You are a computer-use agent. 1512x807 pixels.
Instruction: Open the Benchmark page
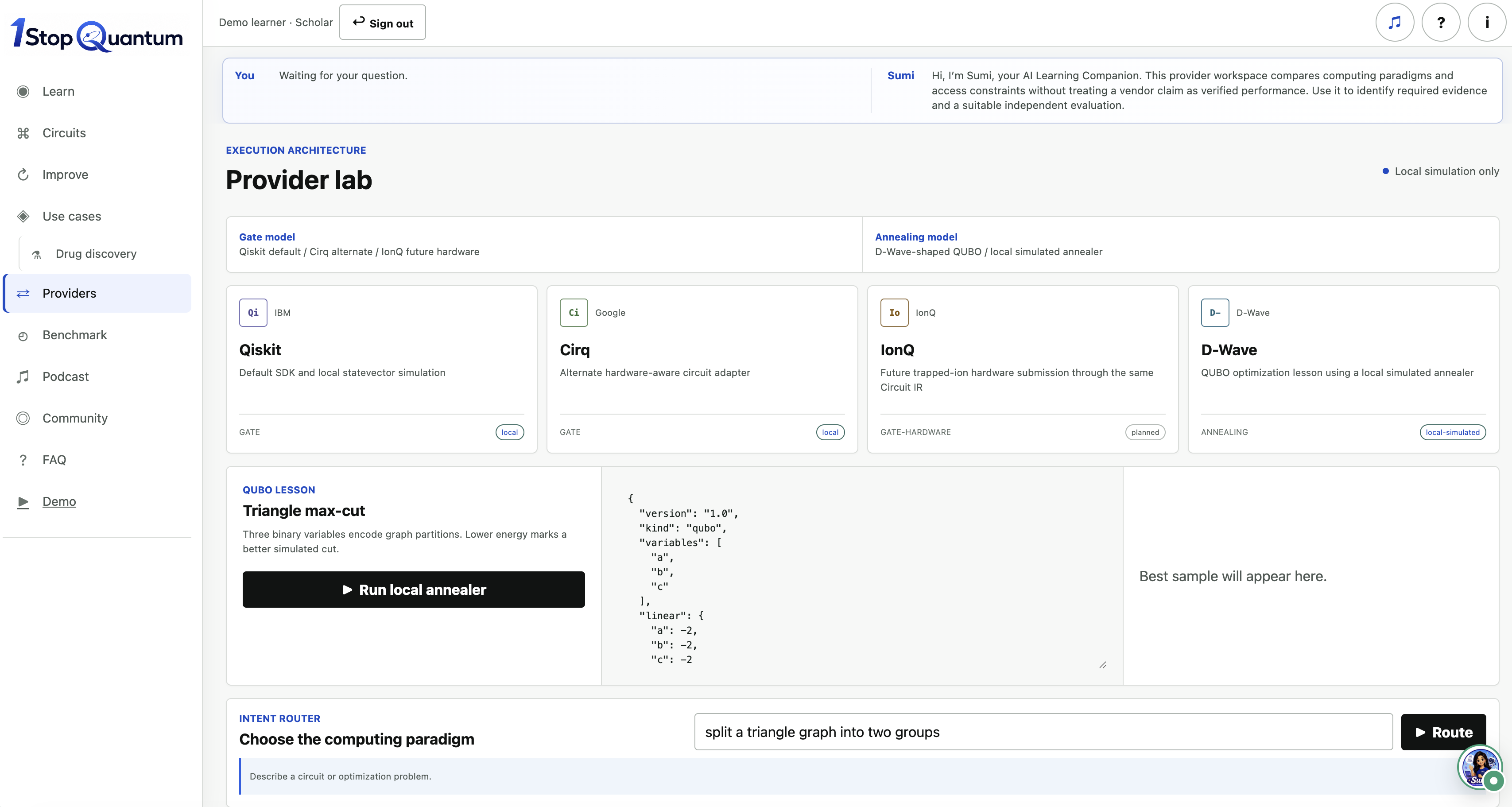coord(97,335)
